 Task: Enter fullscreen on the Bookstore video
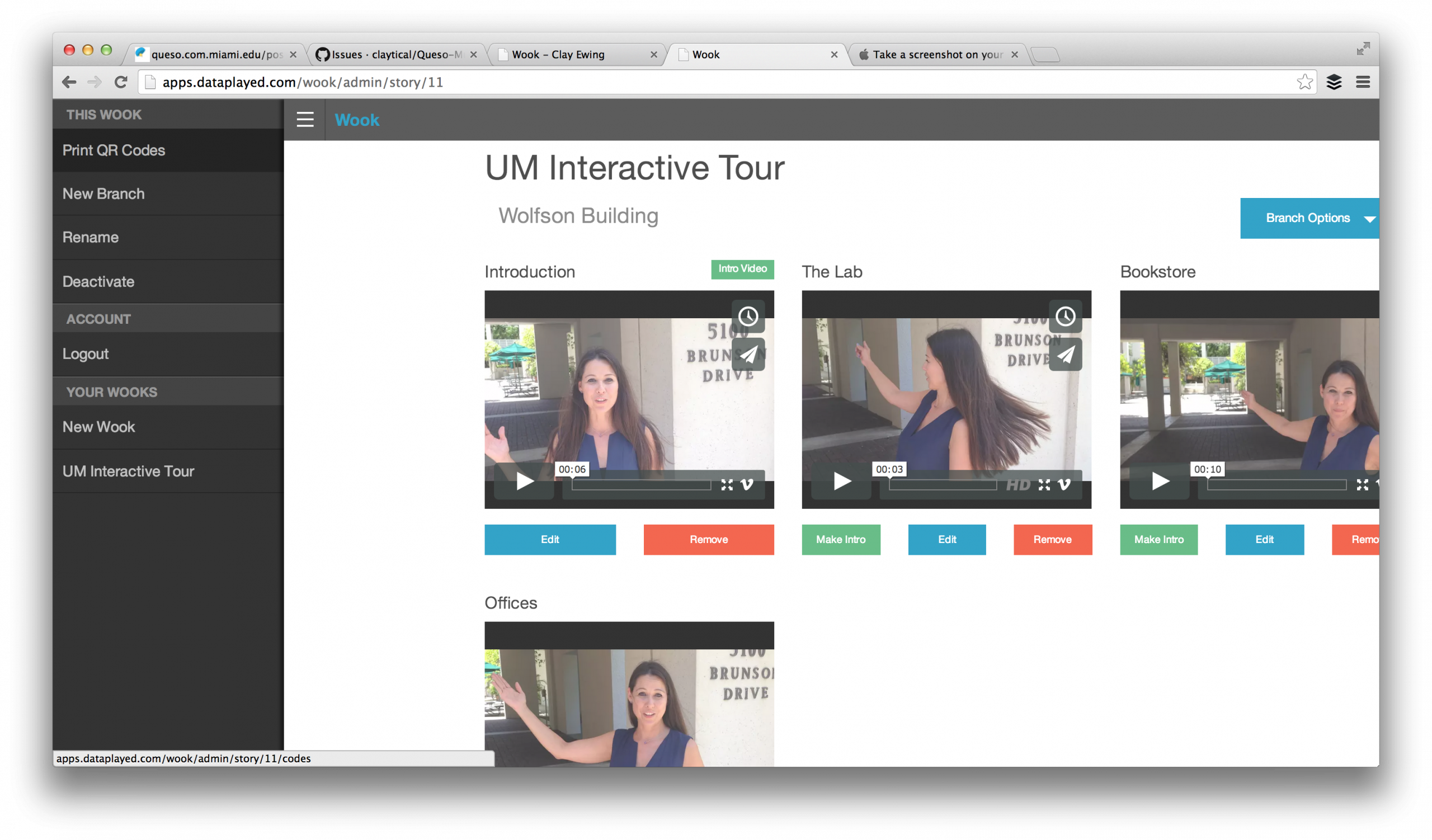pos(1362,484)
